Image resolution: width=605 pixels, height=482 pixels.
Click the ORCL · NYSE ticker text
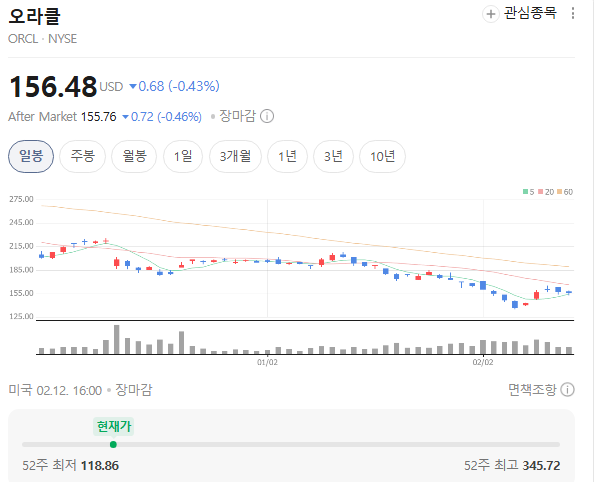[x=42, y=39]
